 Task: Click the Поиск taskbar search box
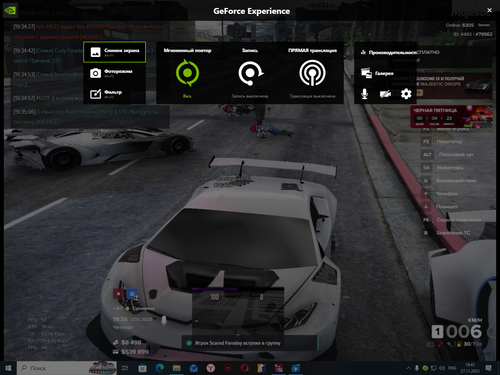(67, 368)
